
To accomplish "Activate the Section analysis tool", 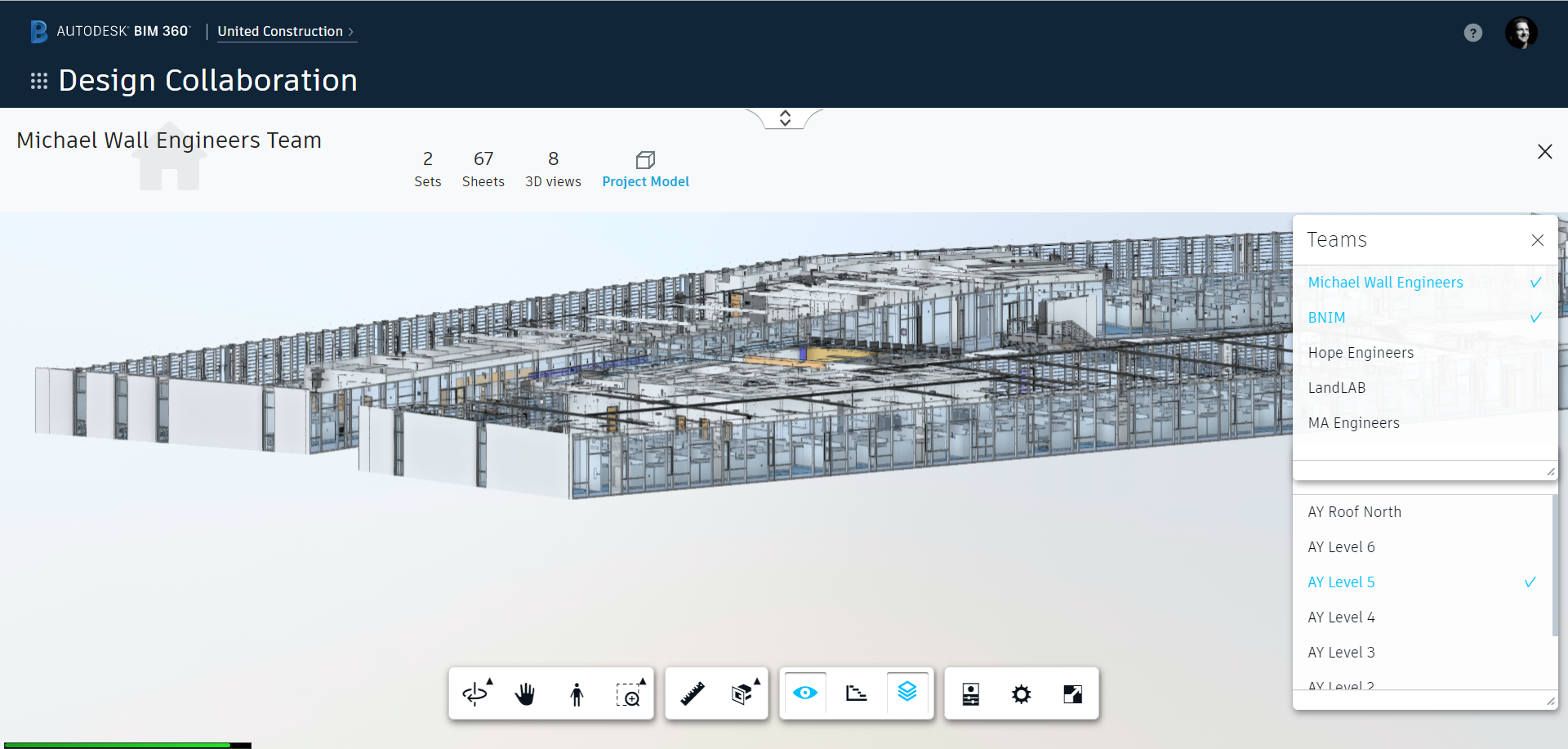I will pyautogui.click(x=743, y=694).
